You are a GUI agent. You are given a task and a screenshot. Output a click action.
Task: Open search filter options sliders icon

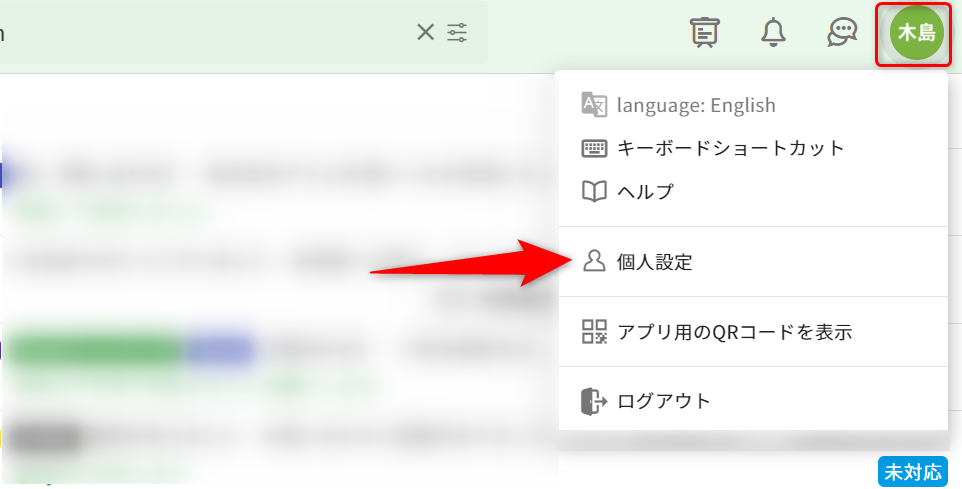pyautogui.click(x=457, y=32)
